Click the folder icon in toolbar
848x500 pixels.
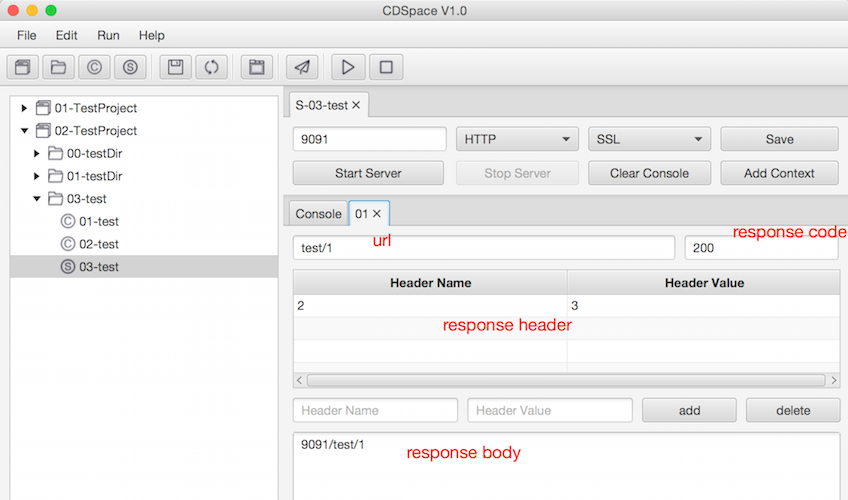pos(59,68)
